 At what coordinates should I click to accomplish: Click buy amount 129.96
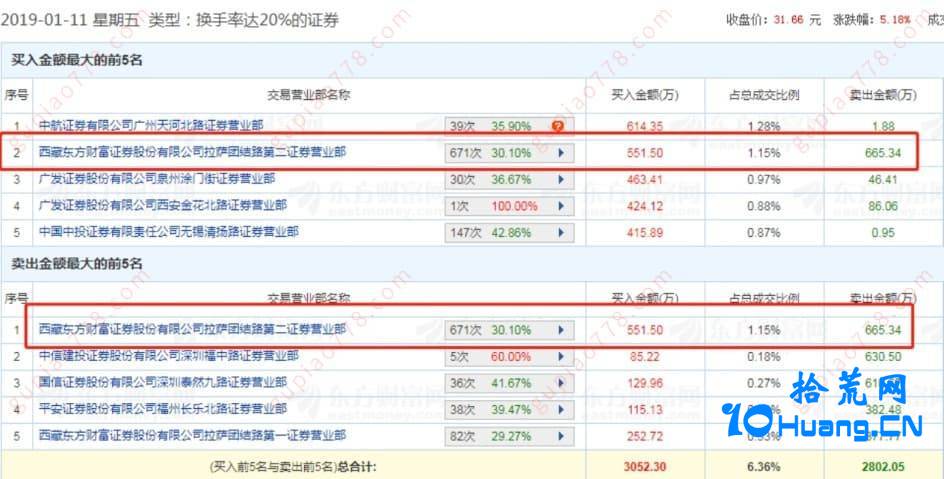click(645, 383)
